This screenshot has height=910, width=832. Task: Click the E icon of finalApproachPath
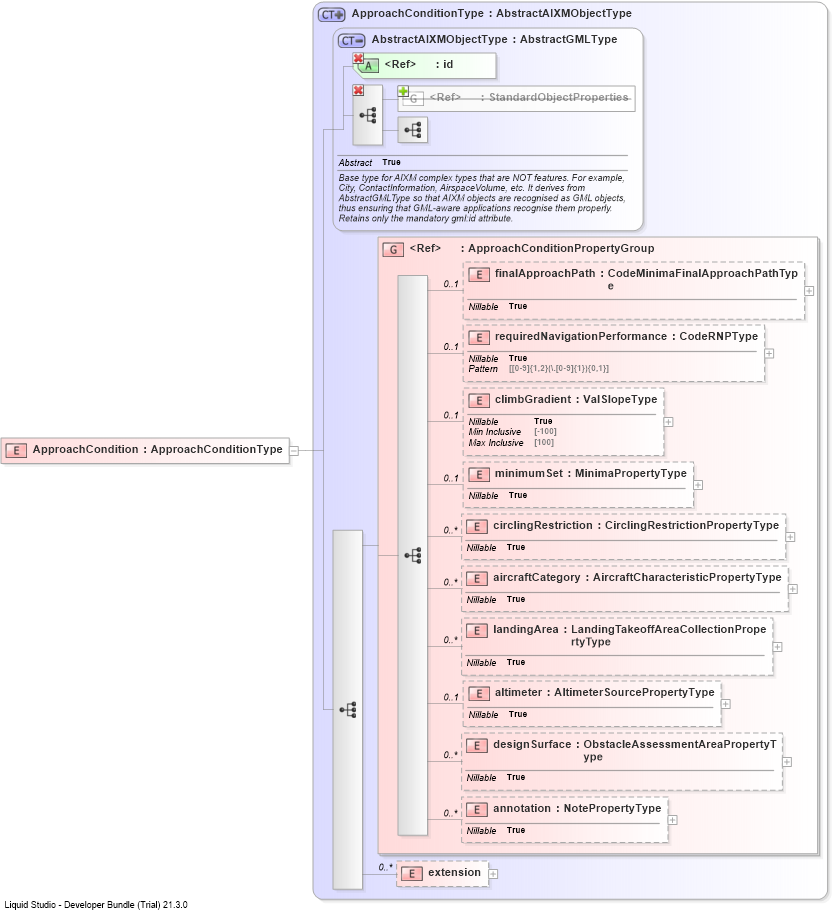(x=479, y=275)
